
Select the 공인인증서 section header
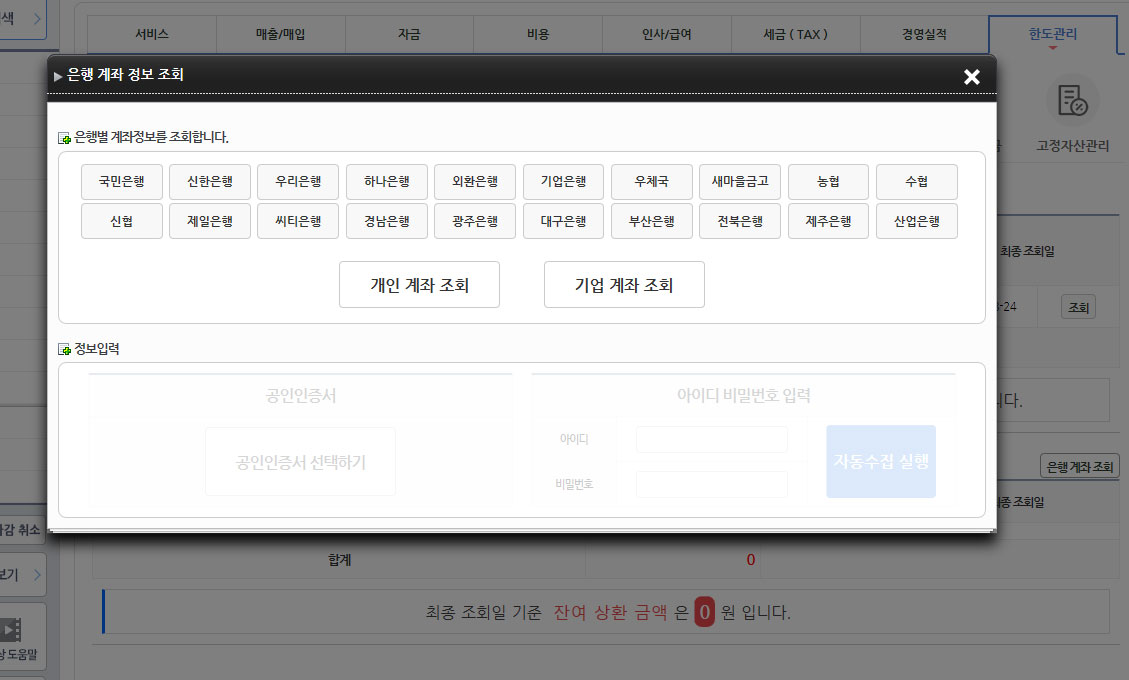coord(300,395)
